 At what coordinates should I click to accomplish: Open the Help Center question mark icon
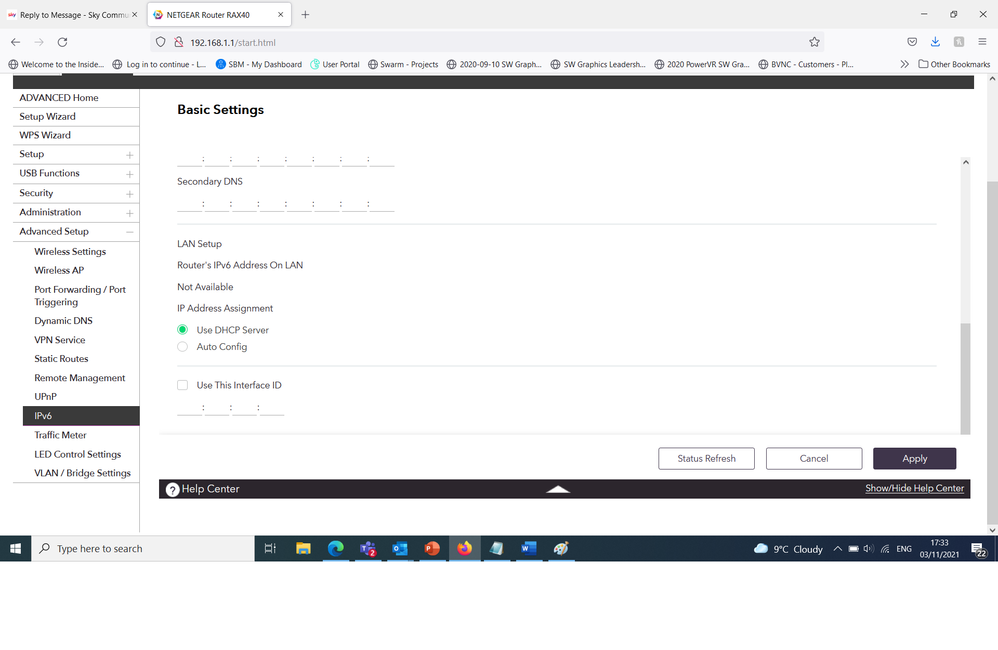pyautogui.click(x=172, y=489)
